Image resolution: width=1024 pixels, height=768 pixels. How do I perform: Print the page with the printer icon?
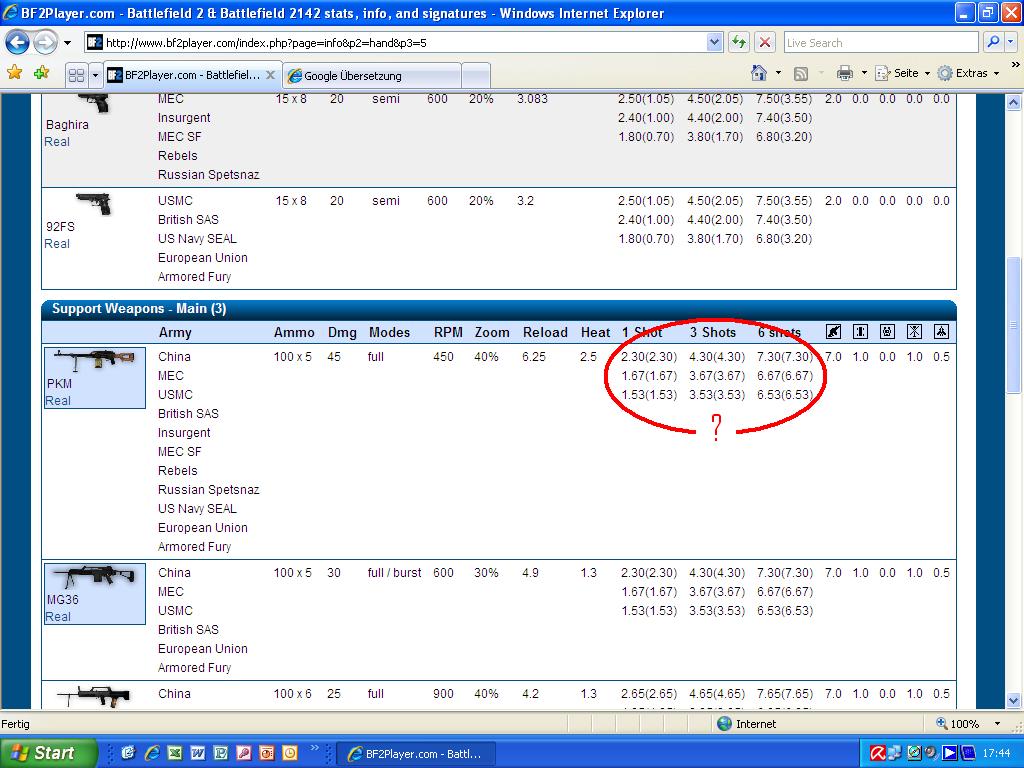pos(844,73)
